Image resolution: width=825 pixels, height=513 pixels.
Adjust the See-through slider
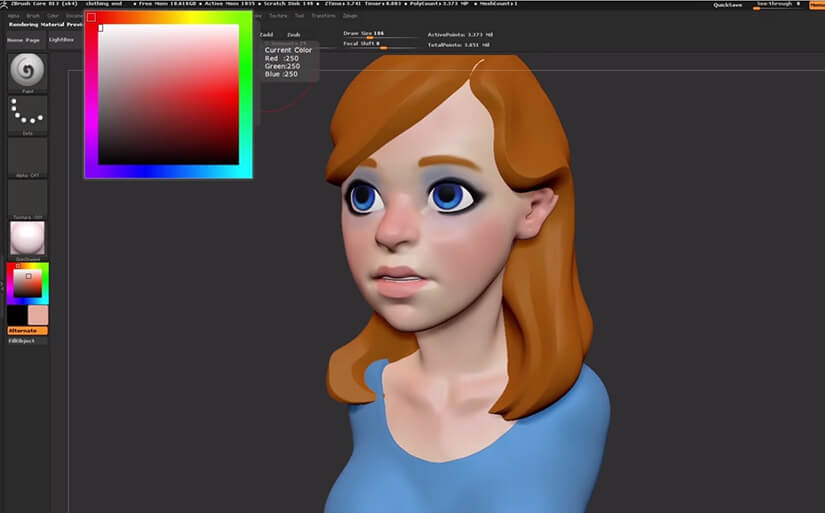778,5
